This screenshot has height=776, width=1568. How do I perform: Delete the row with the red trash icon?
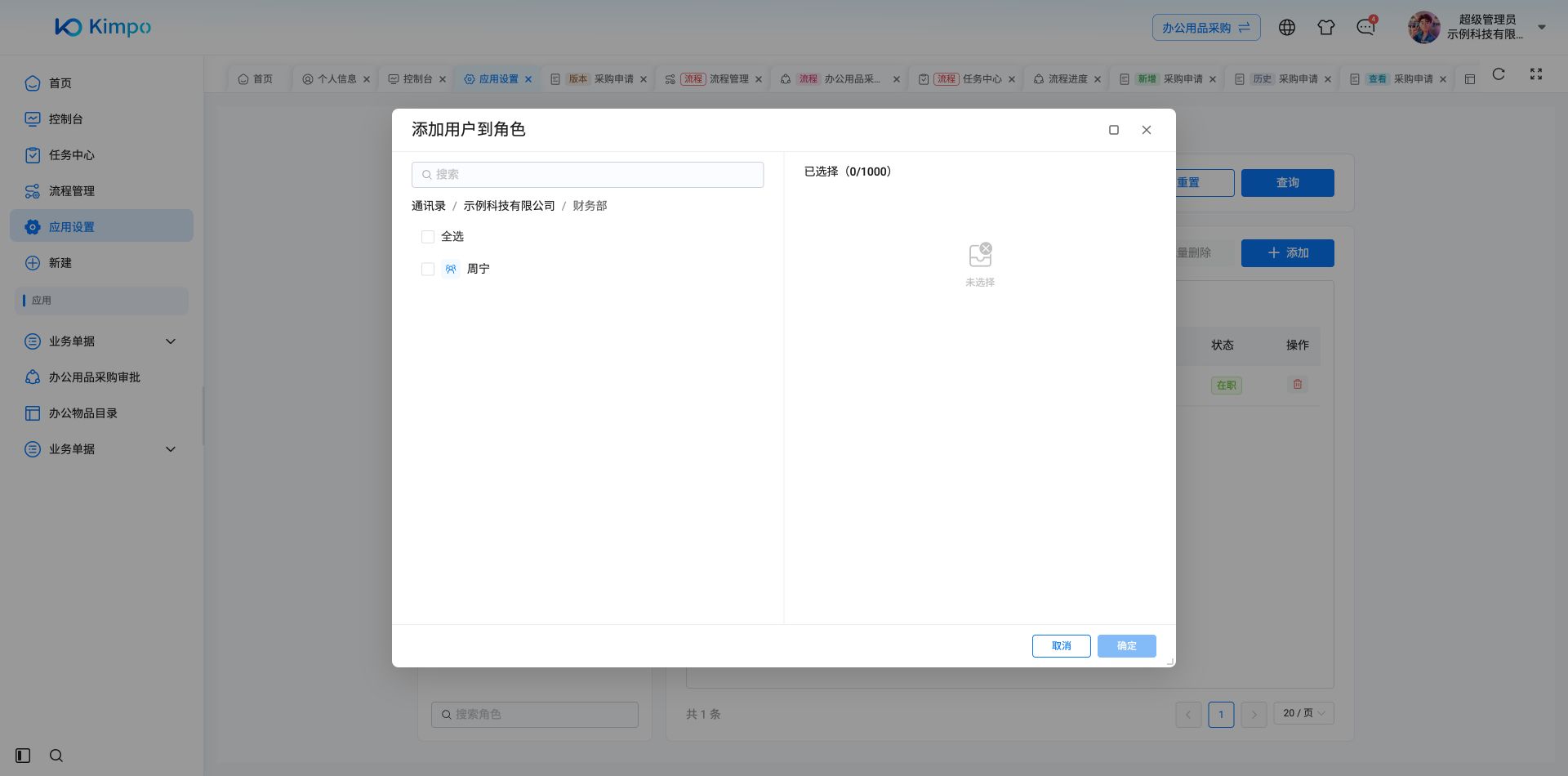(1297, 384)
